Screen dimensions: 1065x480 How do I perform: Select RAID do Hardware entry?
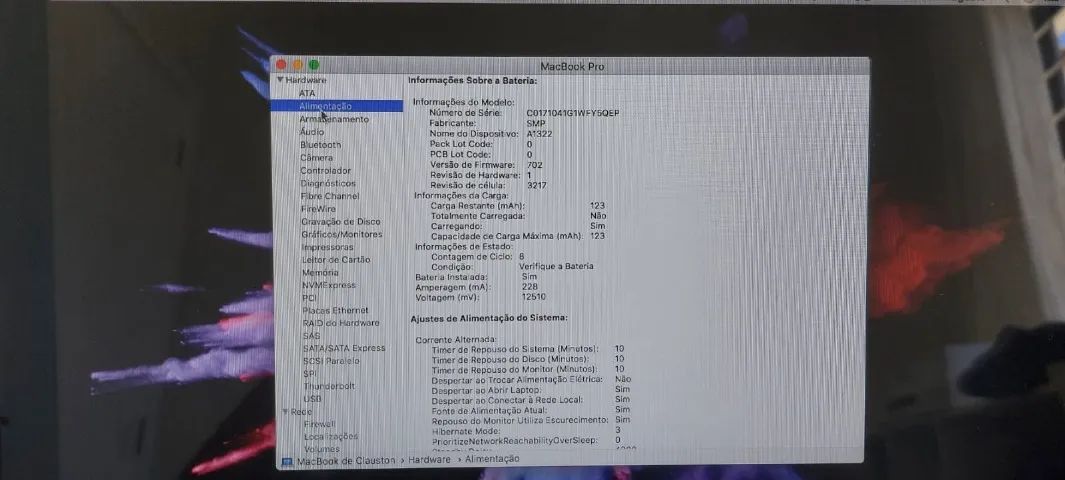(341, 323)
